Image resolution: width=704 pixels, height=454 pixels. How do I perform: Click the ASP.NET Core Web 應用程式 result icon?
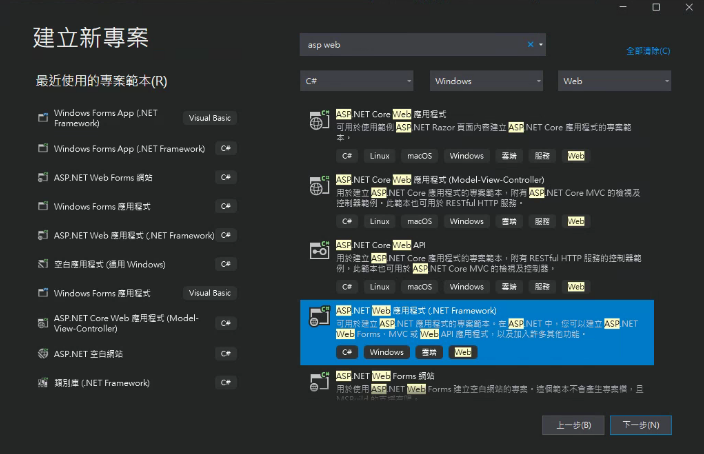tap(319, 120)
